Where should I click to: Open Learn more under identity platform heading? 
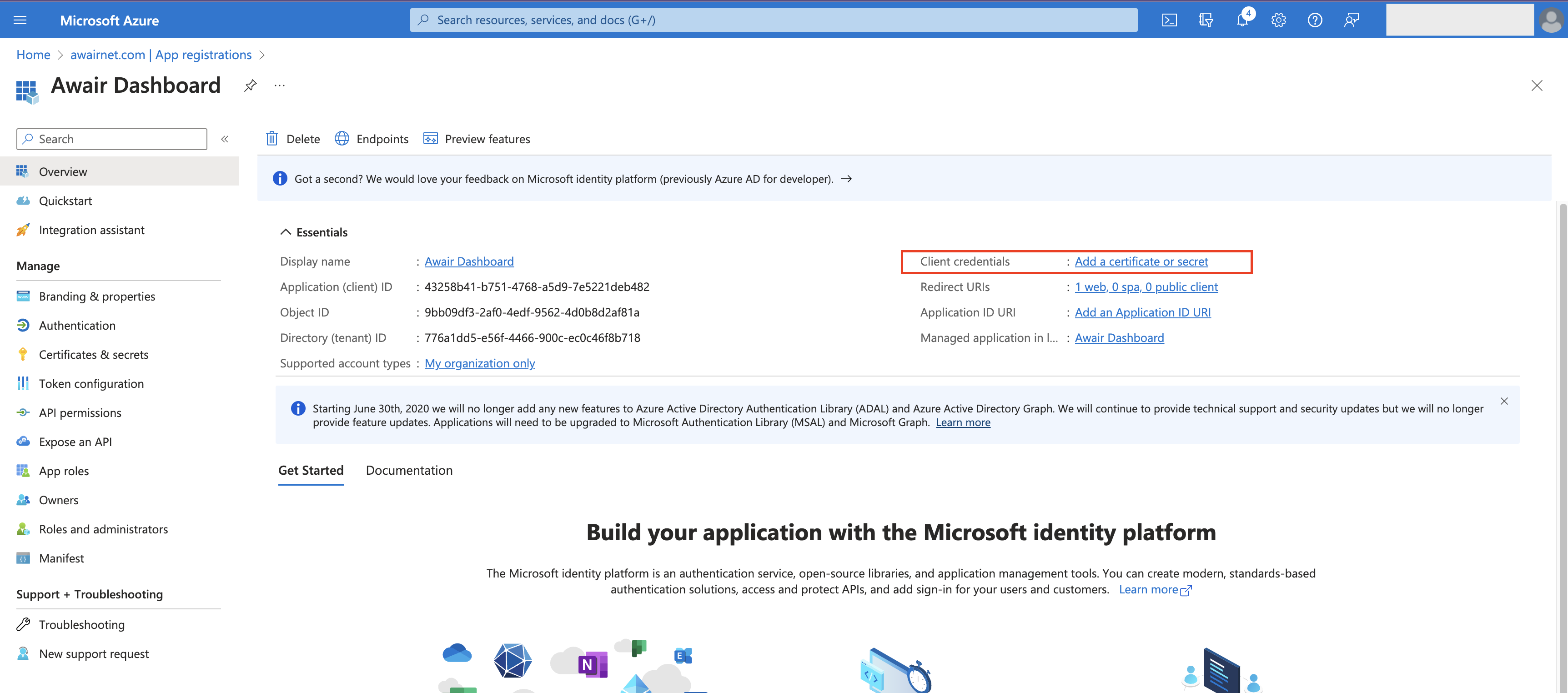(x=1155, y=590)
